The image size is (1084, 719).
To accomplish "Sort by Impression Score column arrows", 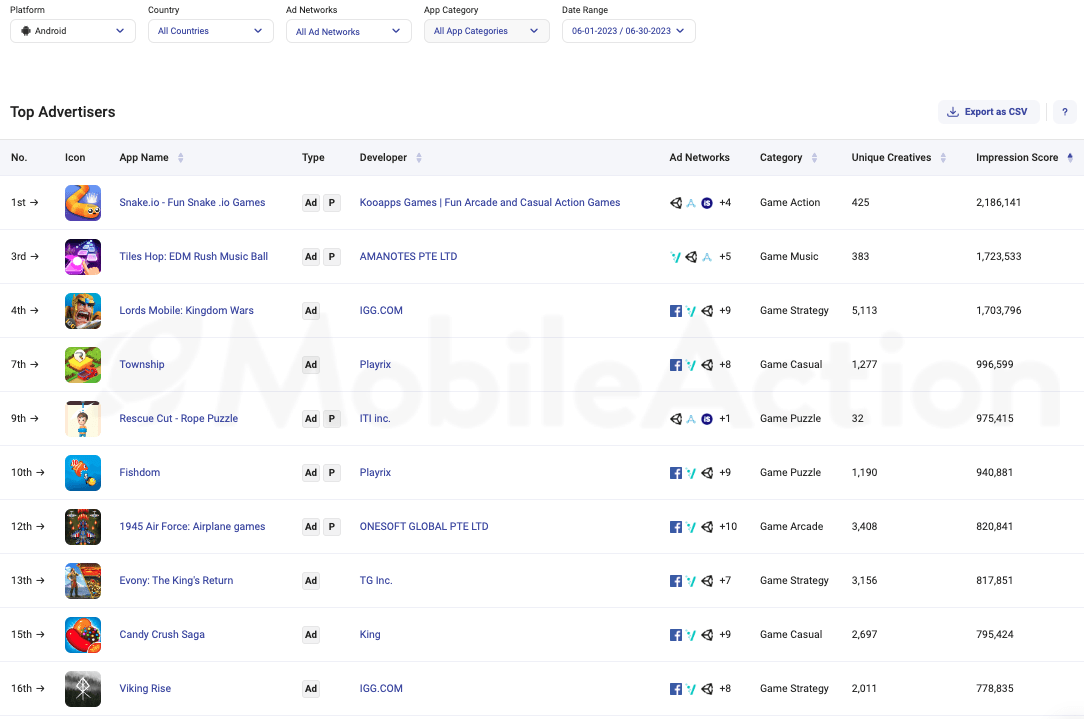I will click(1070, 158).
